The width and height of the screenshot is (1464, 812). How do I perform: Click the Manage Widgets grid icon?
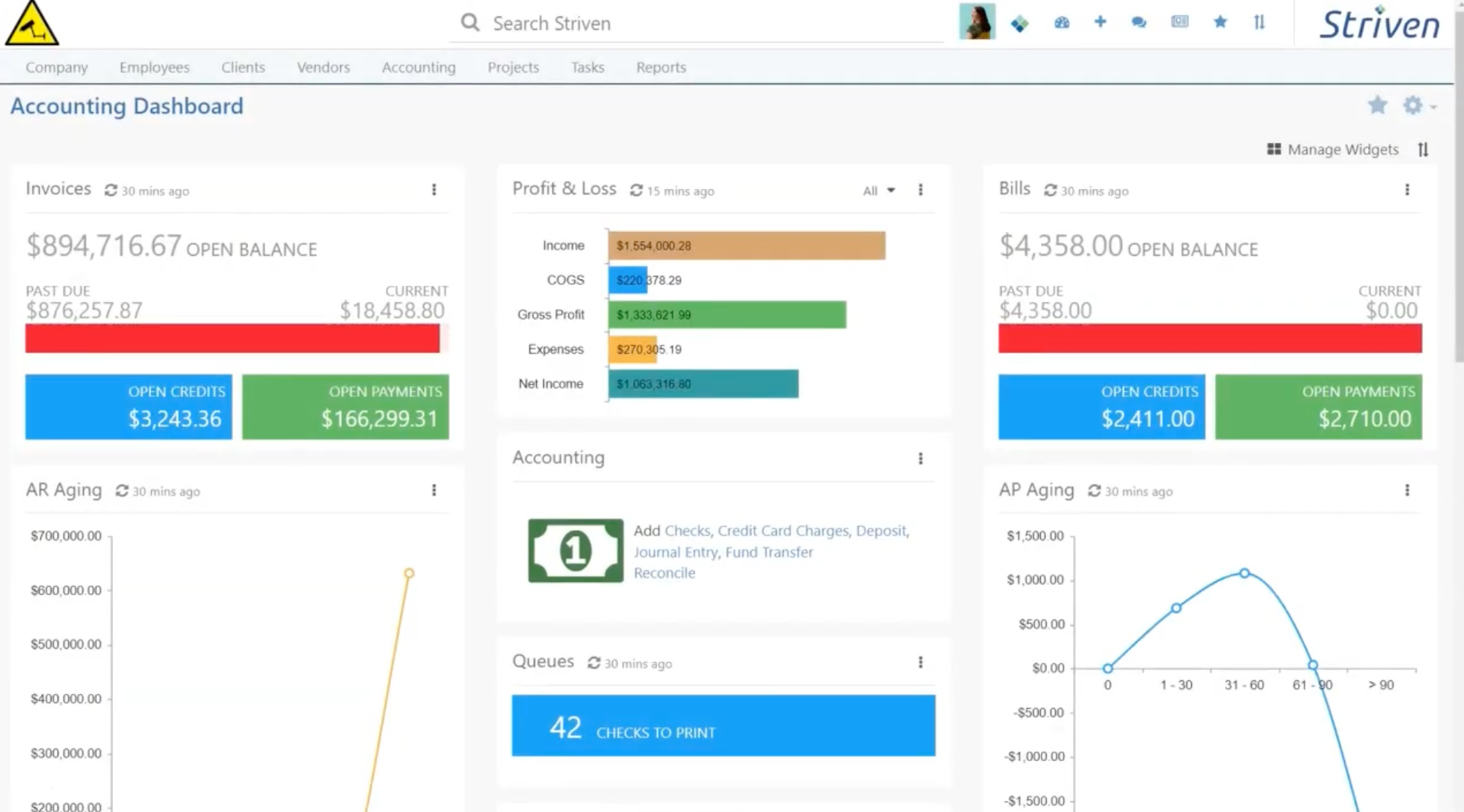point(1273,149)
